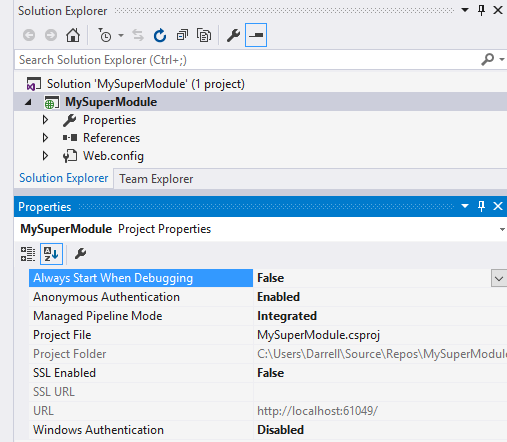This screenshot has width=507, height=442.
Task: Select Windows Authentication property row
Action: [x=141, y=430]
